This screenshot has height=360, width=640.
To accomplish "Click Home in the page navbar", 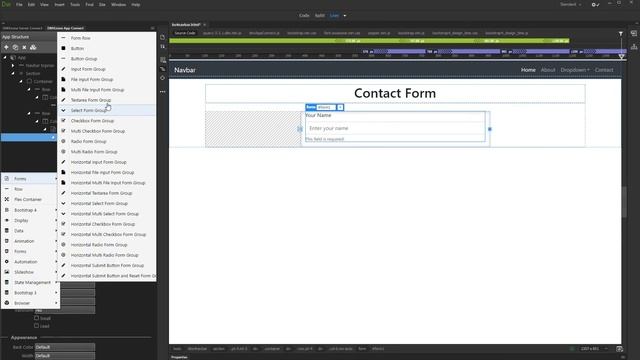I will click(528, 70).
